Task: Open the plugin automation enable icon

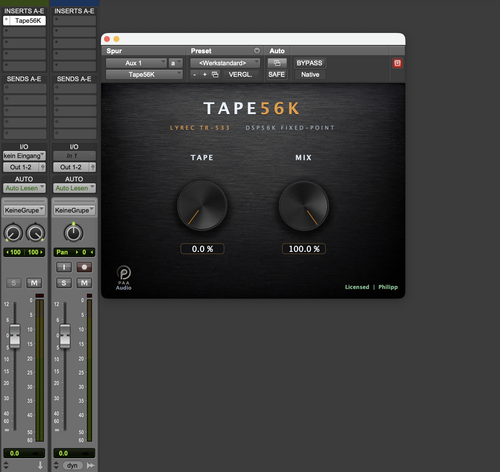Action: pos(277,63)
